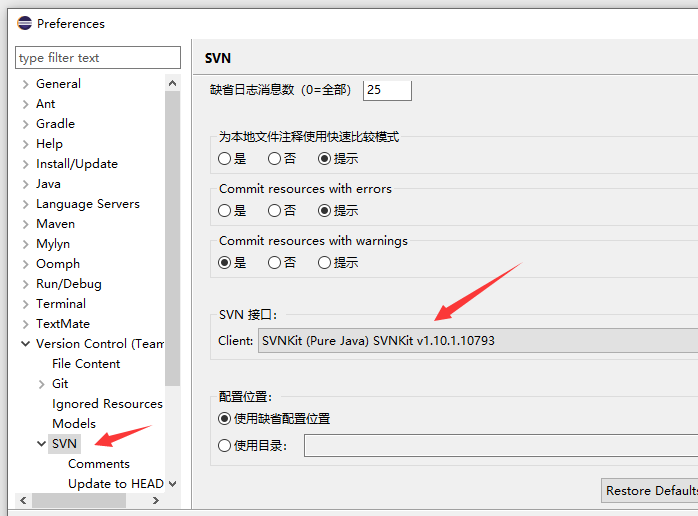Expand the Git subcategory arrow
The image size is (698, 516).
(41, 384)
